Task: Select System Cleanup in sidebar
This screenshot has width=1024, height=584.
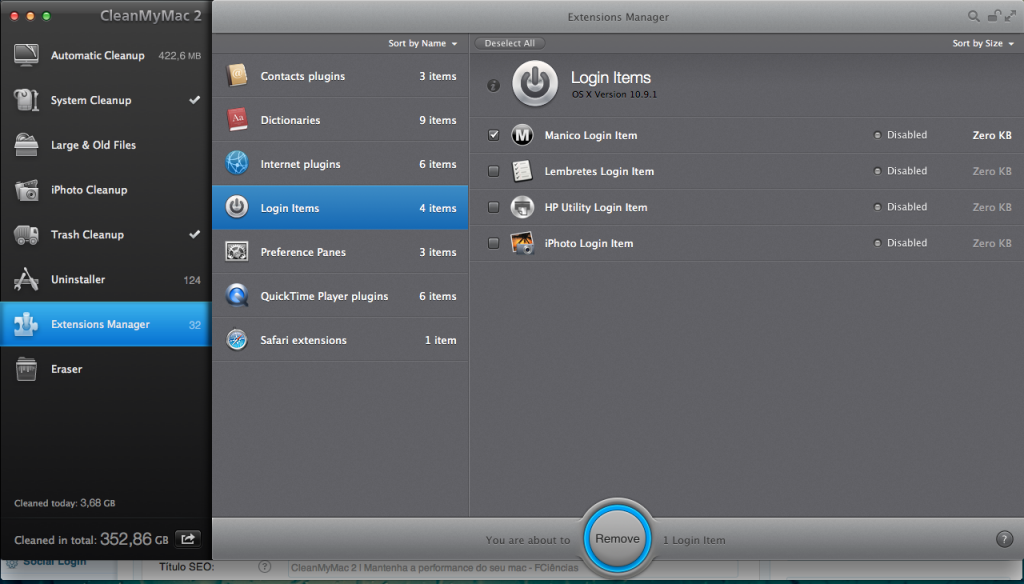Action: (106, 100)
